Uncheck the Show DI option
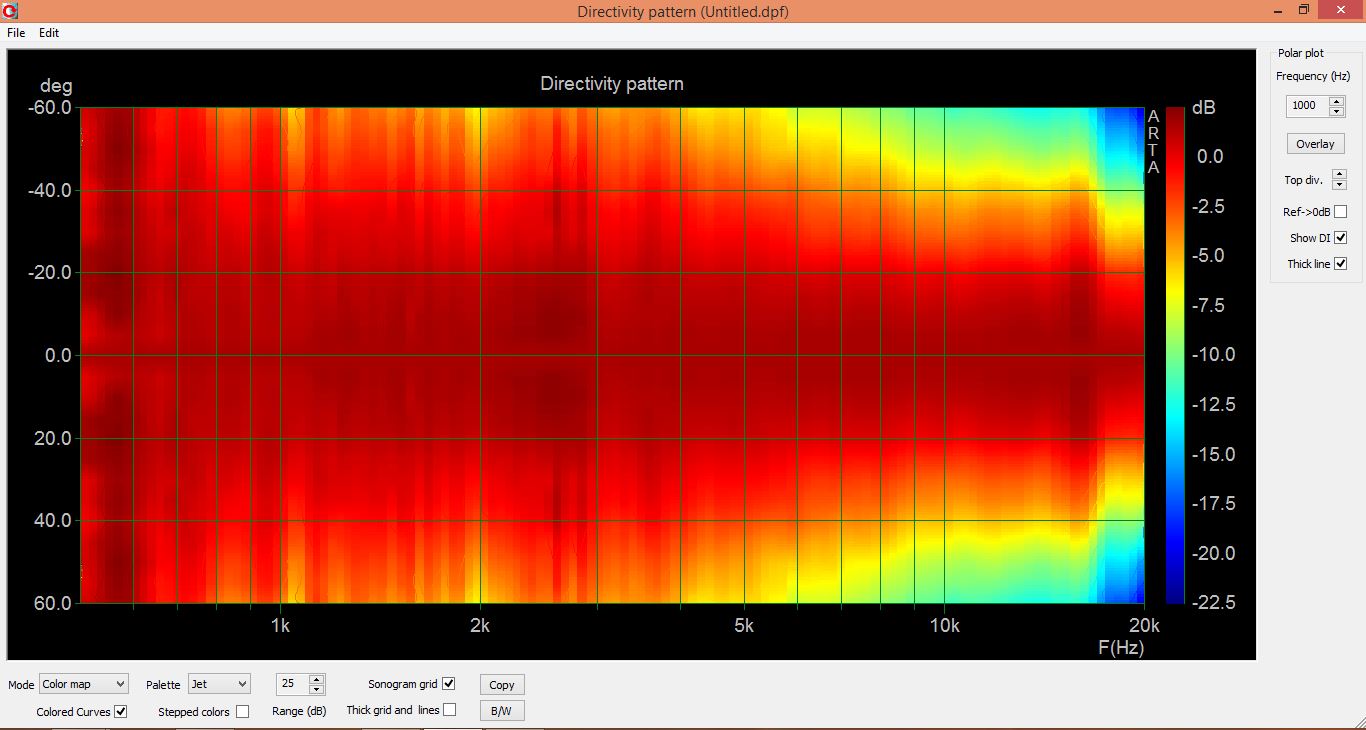This screenshot has height=730, width=1366. point(1341,238)
